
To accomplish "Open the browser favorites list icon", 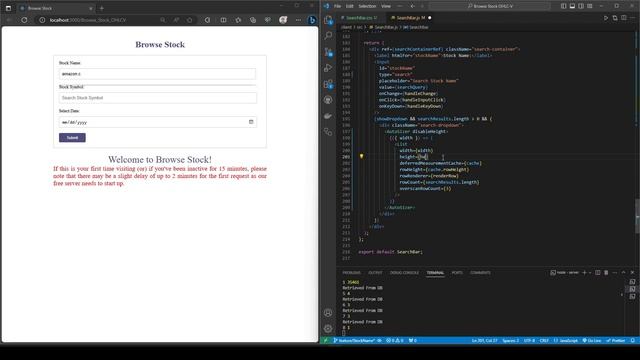I will [238, 20].
